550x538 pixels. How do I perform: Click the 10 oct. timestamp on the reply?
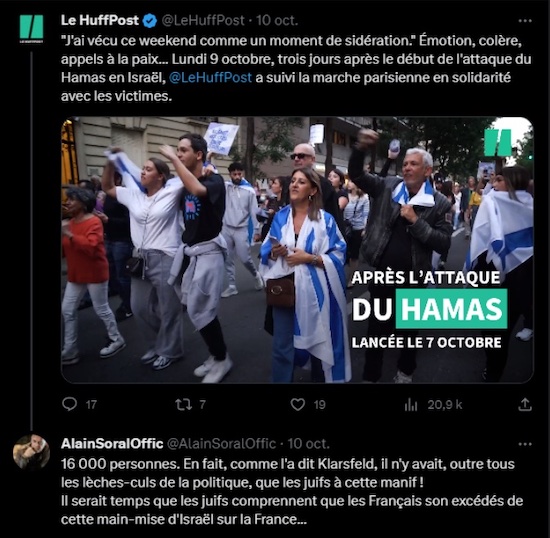309,444
